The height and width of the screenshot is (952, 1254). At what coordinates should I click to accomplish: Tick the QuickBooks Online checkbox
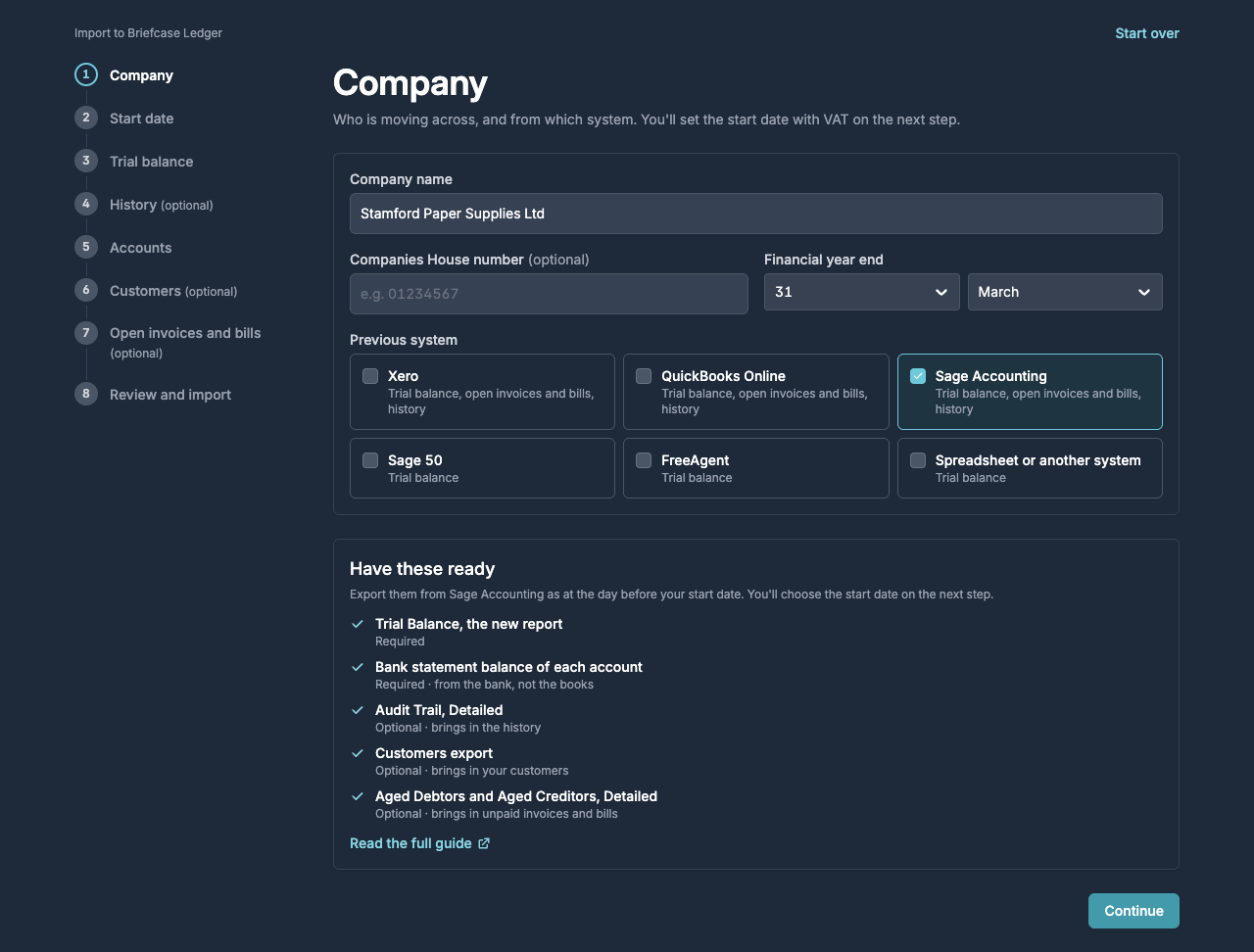[644, 376]
